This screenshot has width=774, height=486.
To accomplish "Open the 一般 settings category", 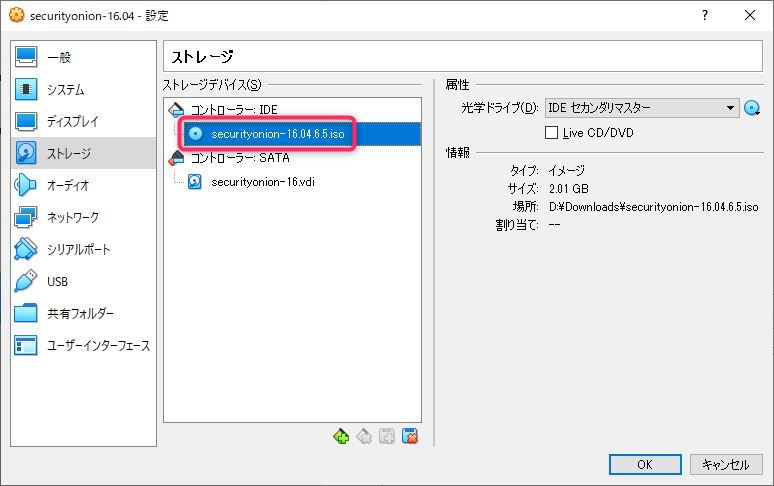I will point(83,57).
